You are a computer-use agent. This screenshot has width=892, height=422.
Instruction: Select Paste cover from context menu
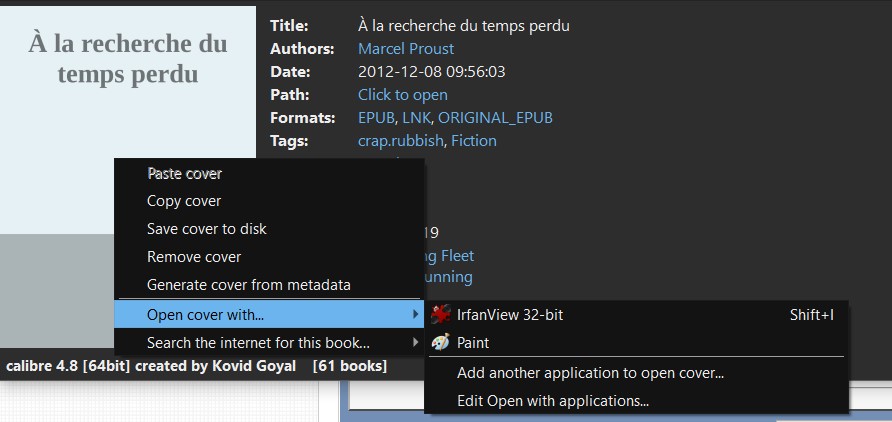click(184, 173)
